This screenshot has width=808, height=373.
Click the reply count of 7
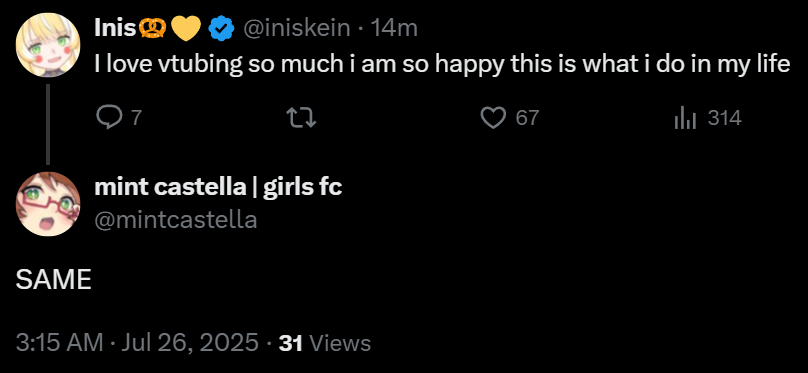pos(136,118)
